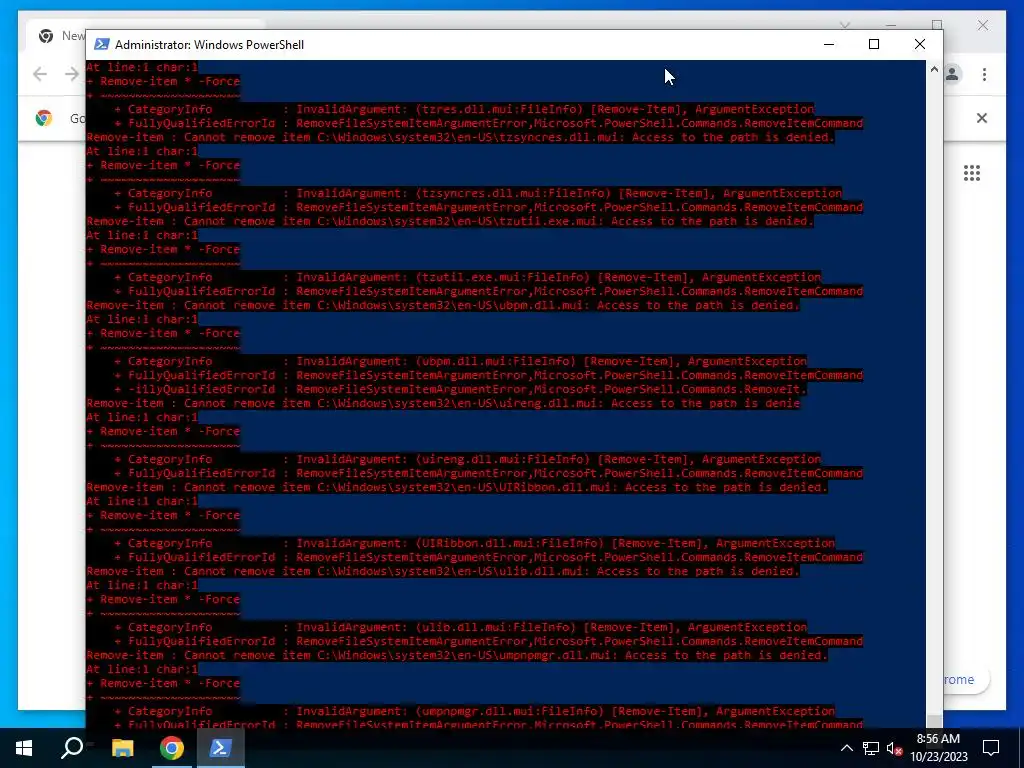Open the Google apps grid in Chrome

pyautogui.click(x=972, y=173)
